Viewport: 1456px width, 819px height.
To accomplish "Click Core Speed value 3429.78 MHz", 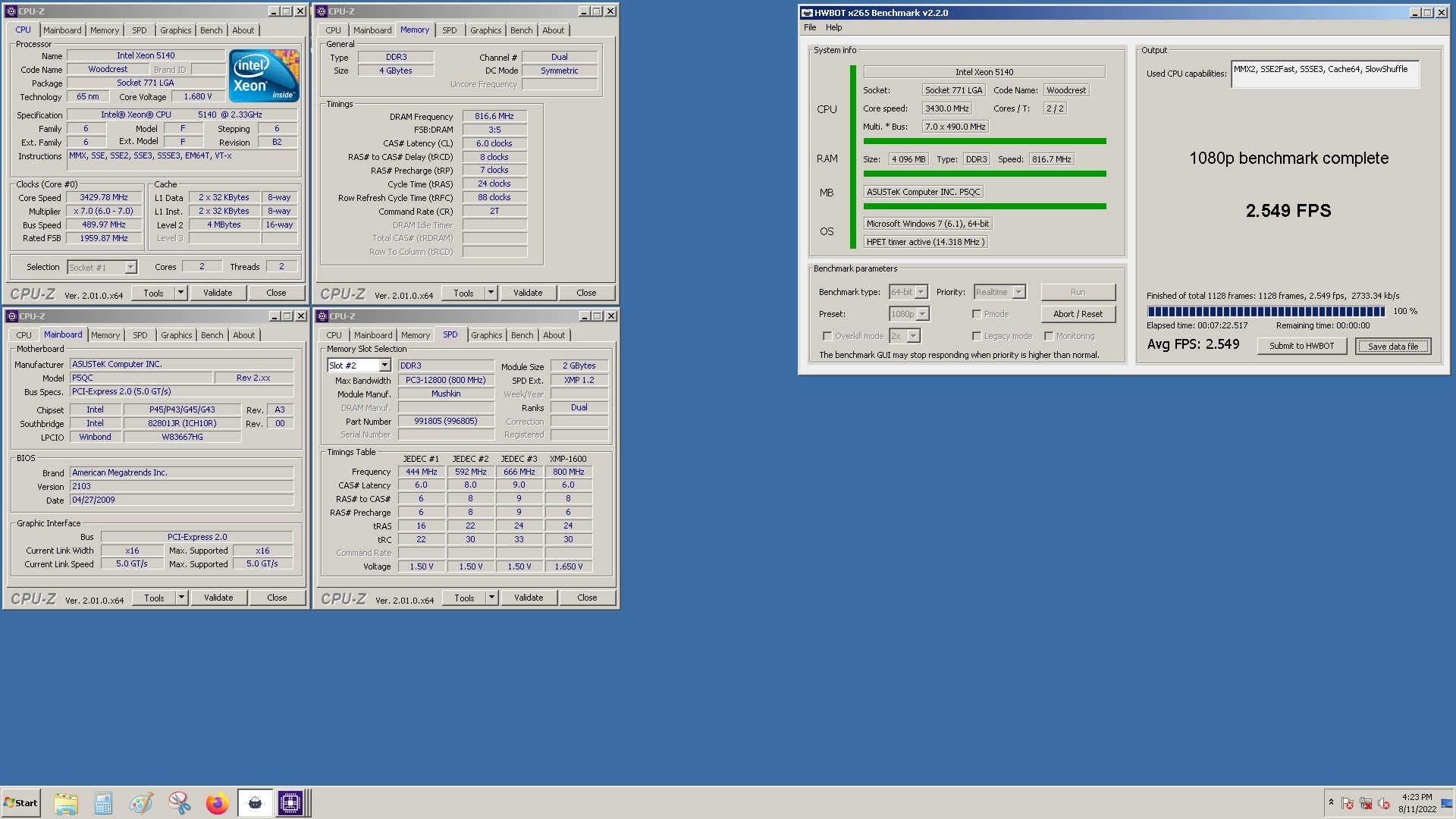I will click(x=104, y=197).
